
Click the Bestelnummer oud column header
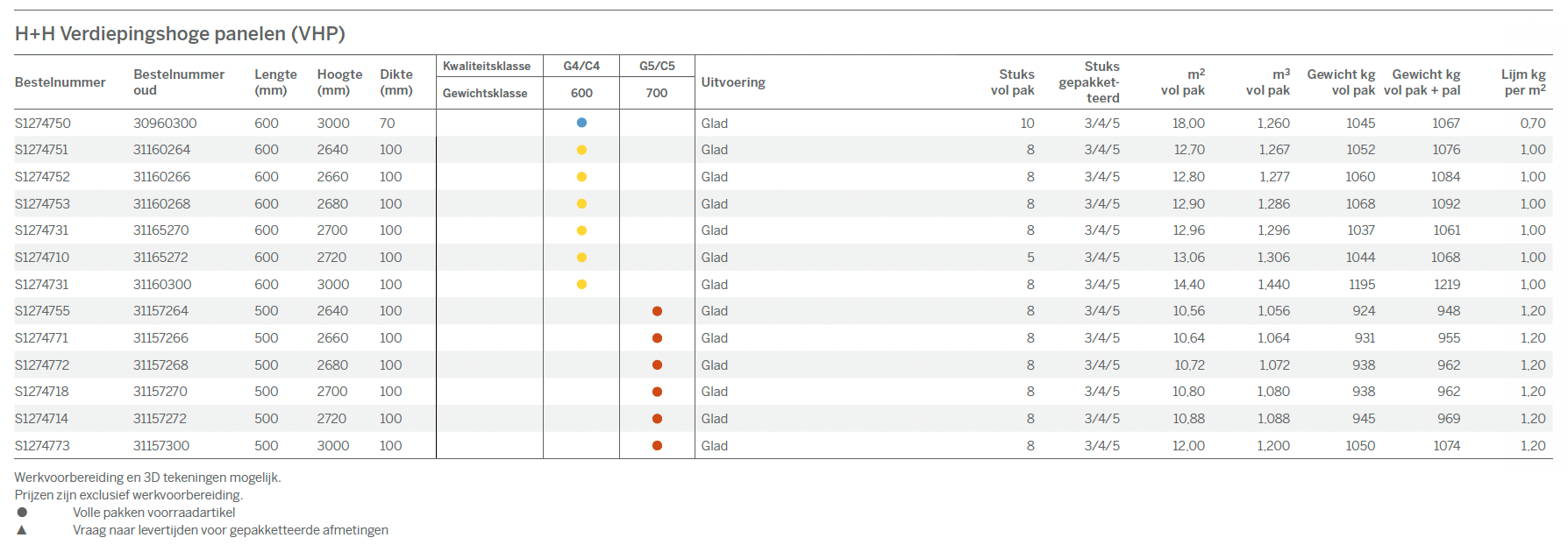(x=179, y=82)
